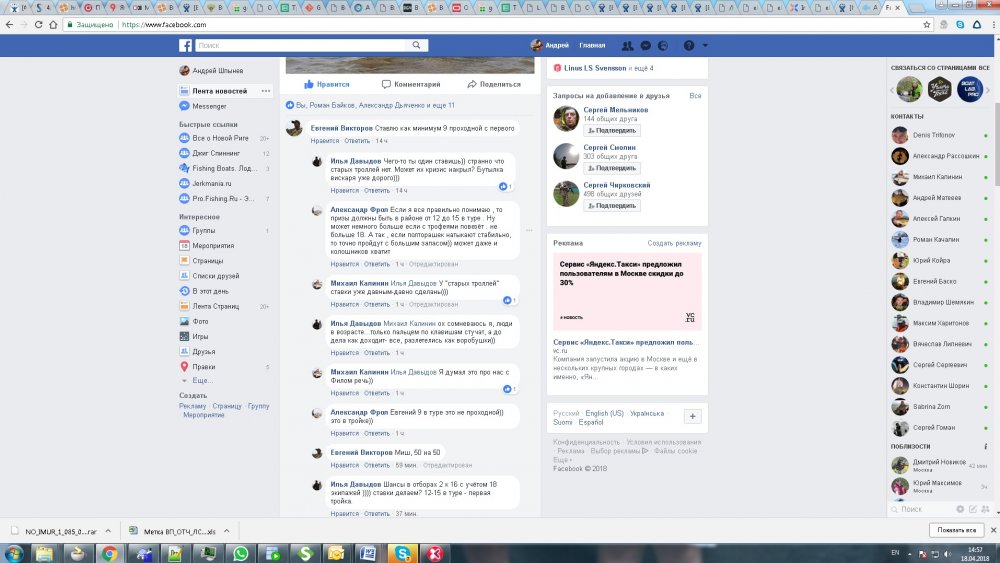This screenshot has height=563, width=1000.
Task: Expand the Ещё list in left sidebar
Action: [198, 381]
